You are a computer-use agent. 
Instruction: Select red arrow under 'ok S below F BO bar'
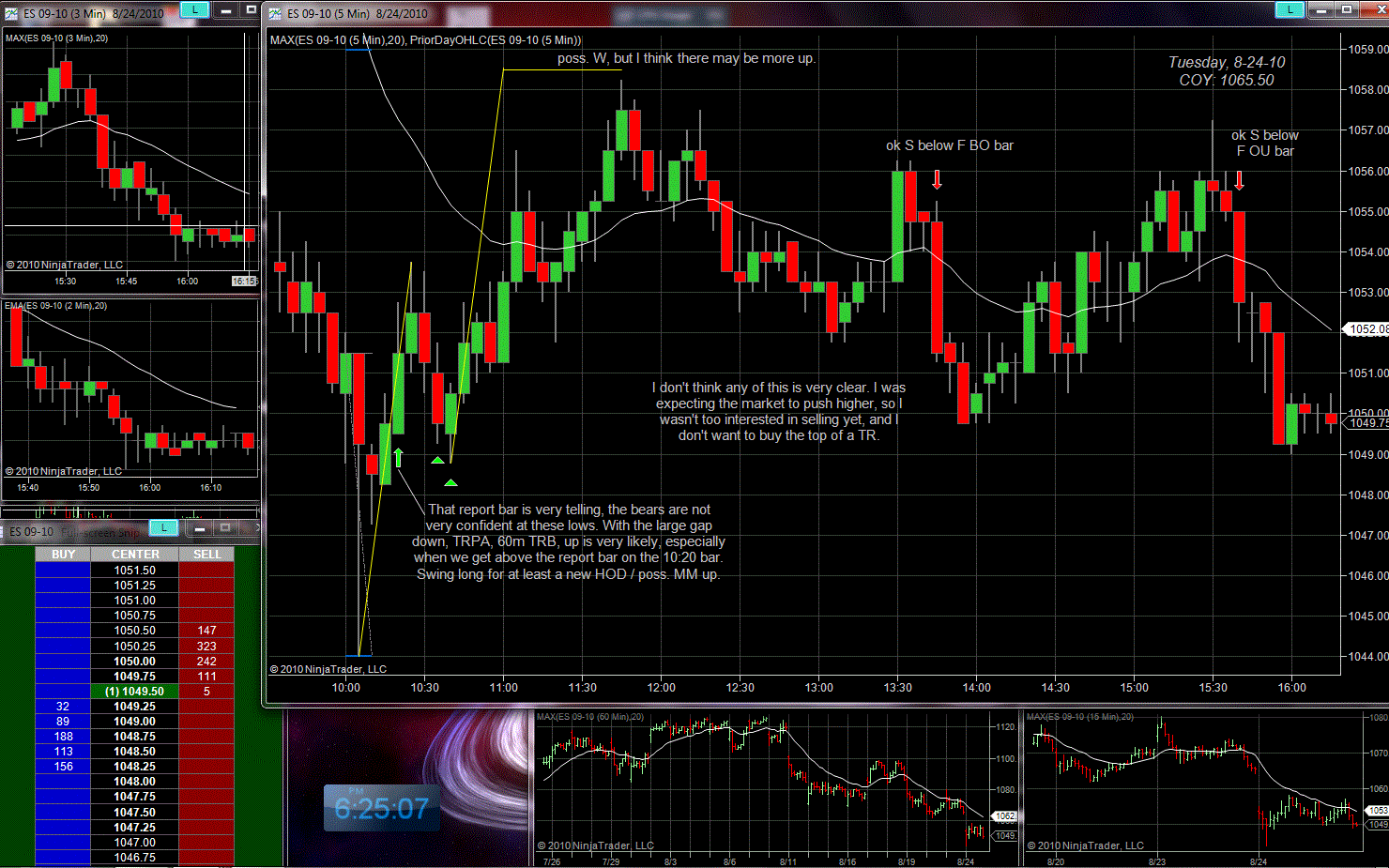pos(937,179)
